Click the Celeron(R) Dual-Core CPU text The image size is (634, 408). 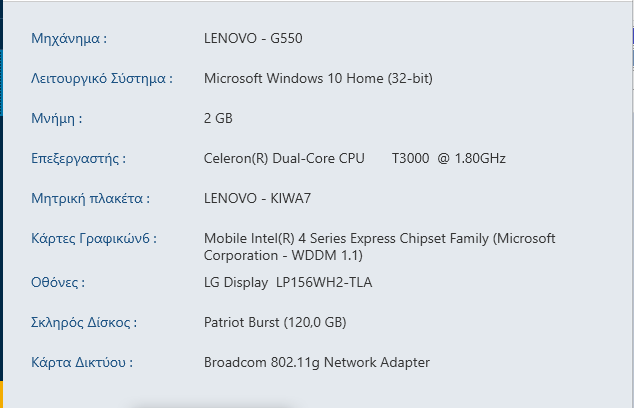tap(285, 158)
